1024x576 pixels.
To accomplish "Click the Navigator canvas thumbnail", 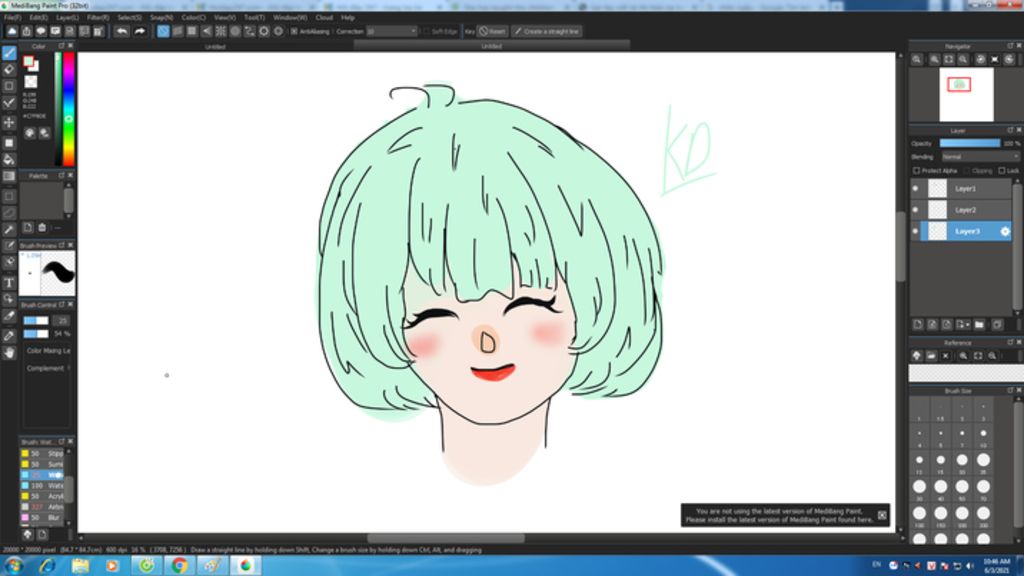I will tap(966, 95).
